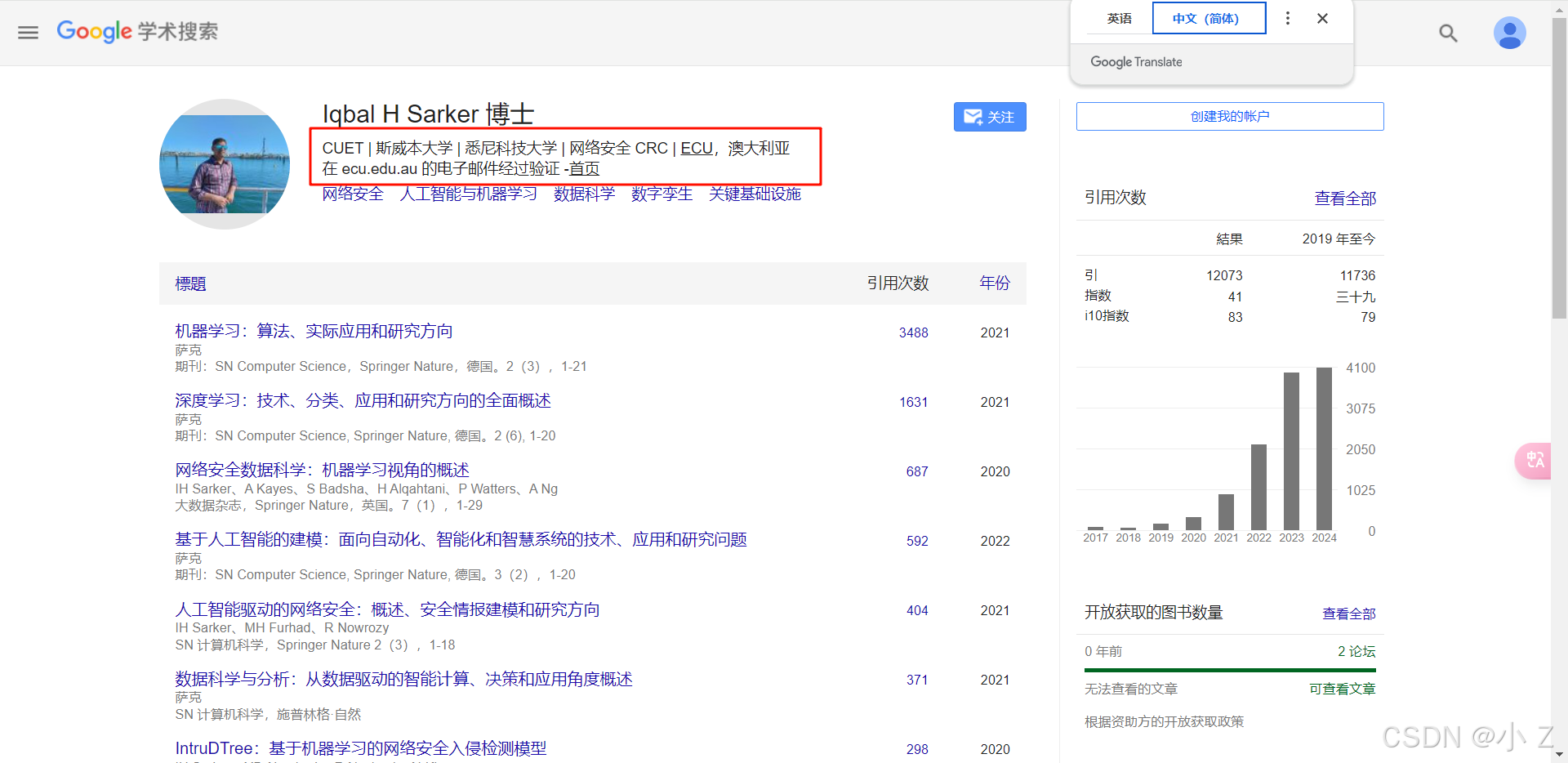1568x763 pixels.
Task: Click the i10指数 label
Action: tap(1107, 316)
